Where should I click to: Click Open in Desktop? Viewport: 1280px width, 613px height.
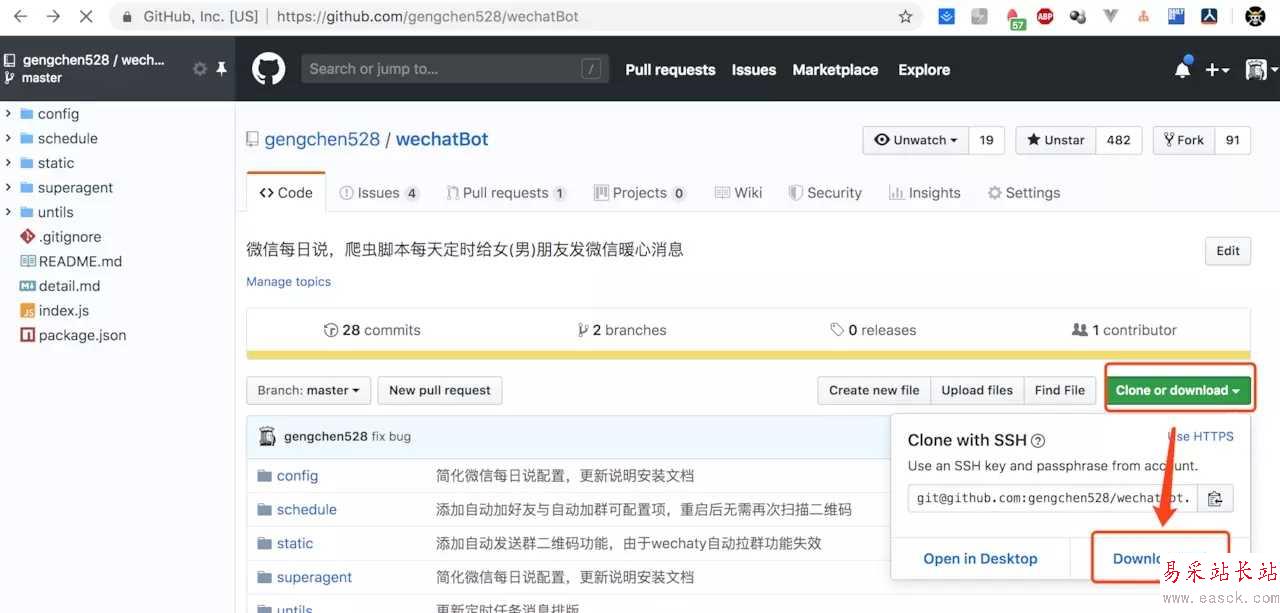pyautogui.click(x=980, y=559)
